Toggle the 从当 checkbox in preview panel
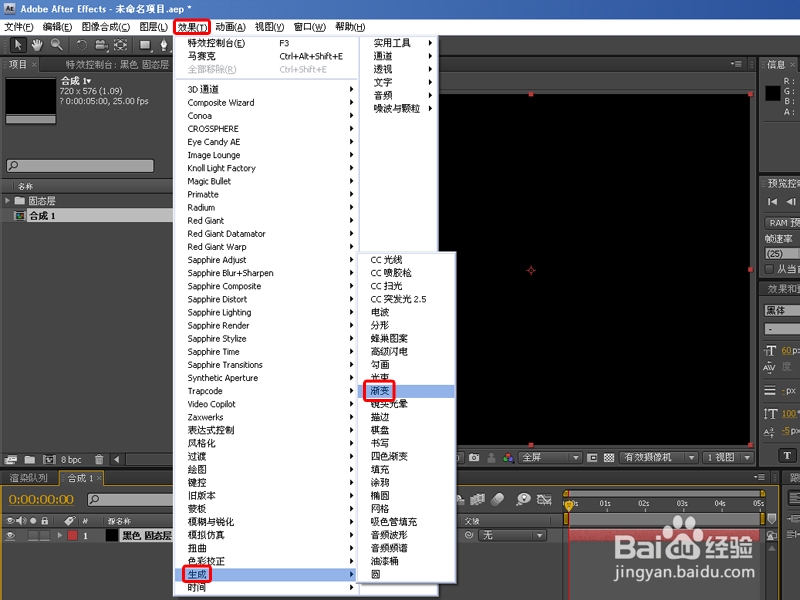 click(769, 269)
